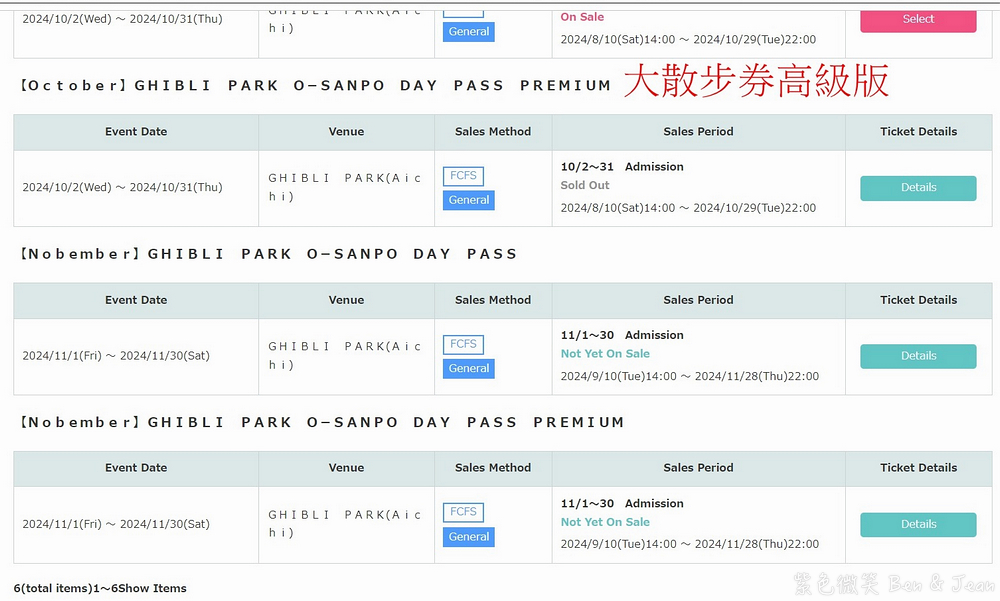Click General badge in October Premium row

coord(469,200)
